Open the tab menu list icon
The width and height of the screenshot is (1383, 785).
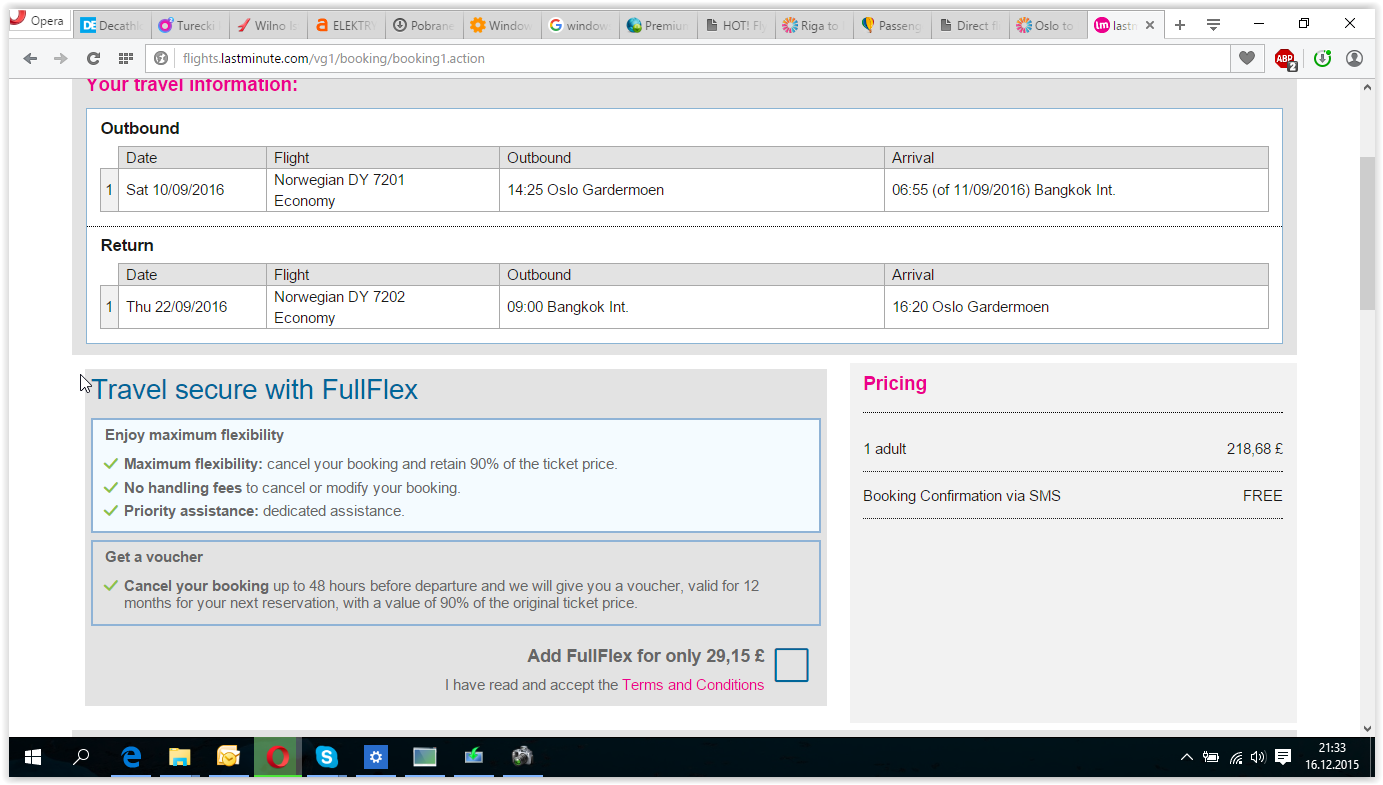coord(1213,25)
